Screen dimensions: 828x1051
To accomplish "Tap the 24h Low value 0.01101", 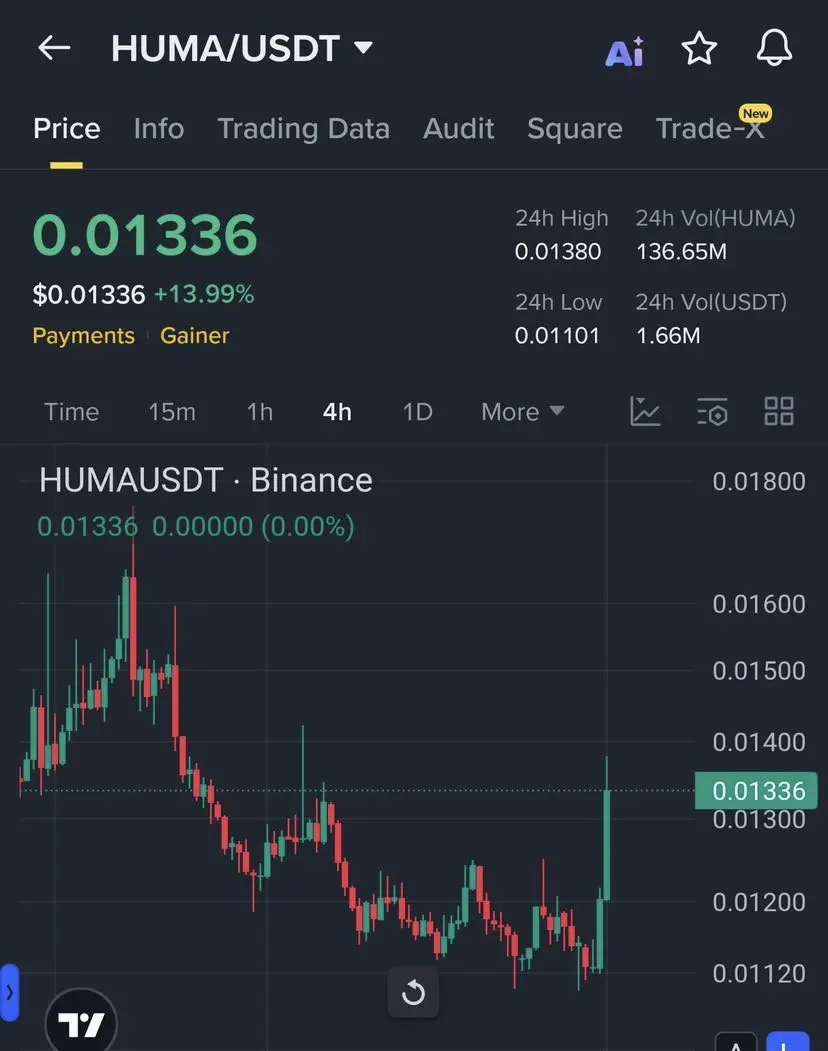I will [557, 335].
